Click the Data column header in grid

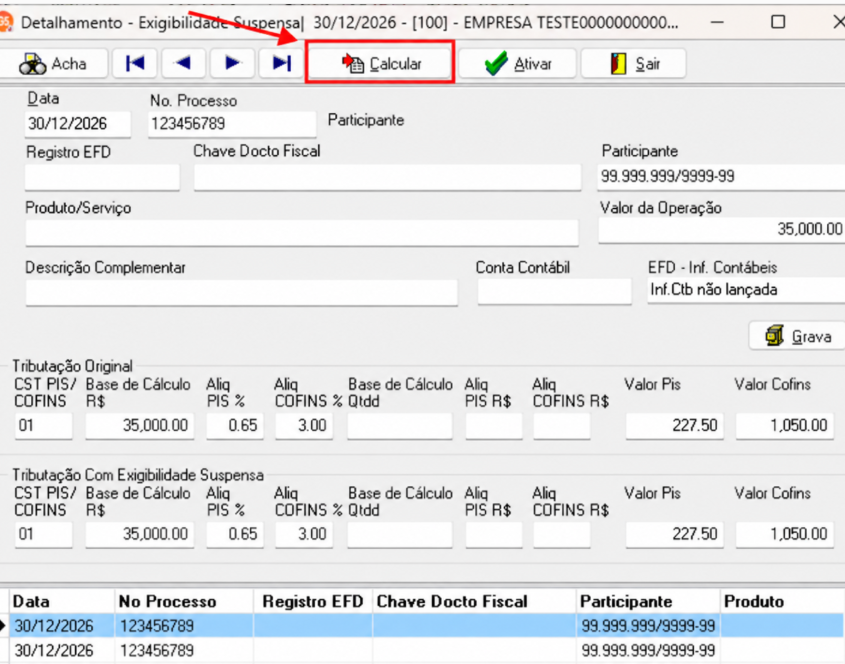(x=62, y=601)
